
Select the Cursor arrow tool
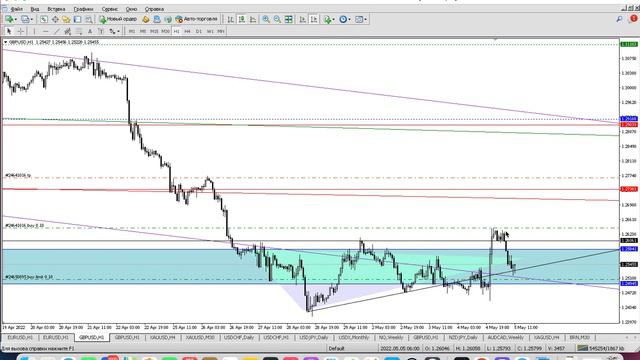[9, 31]
